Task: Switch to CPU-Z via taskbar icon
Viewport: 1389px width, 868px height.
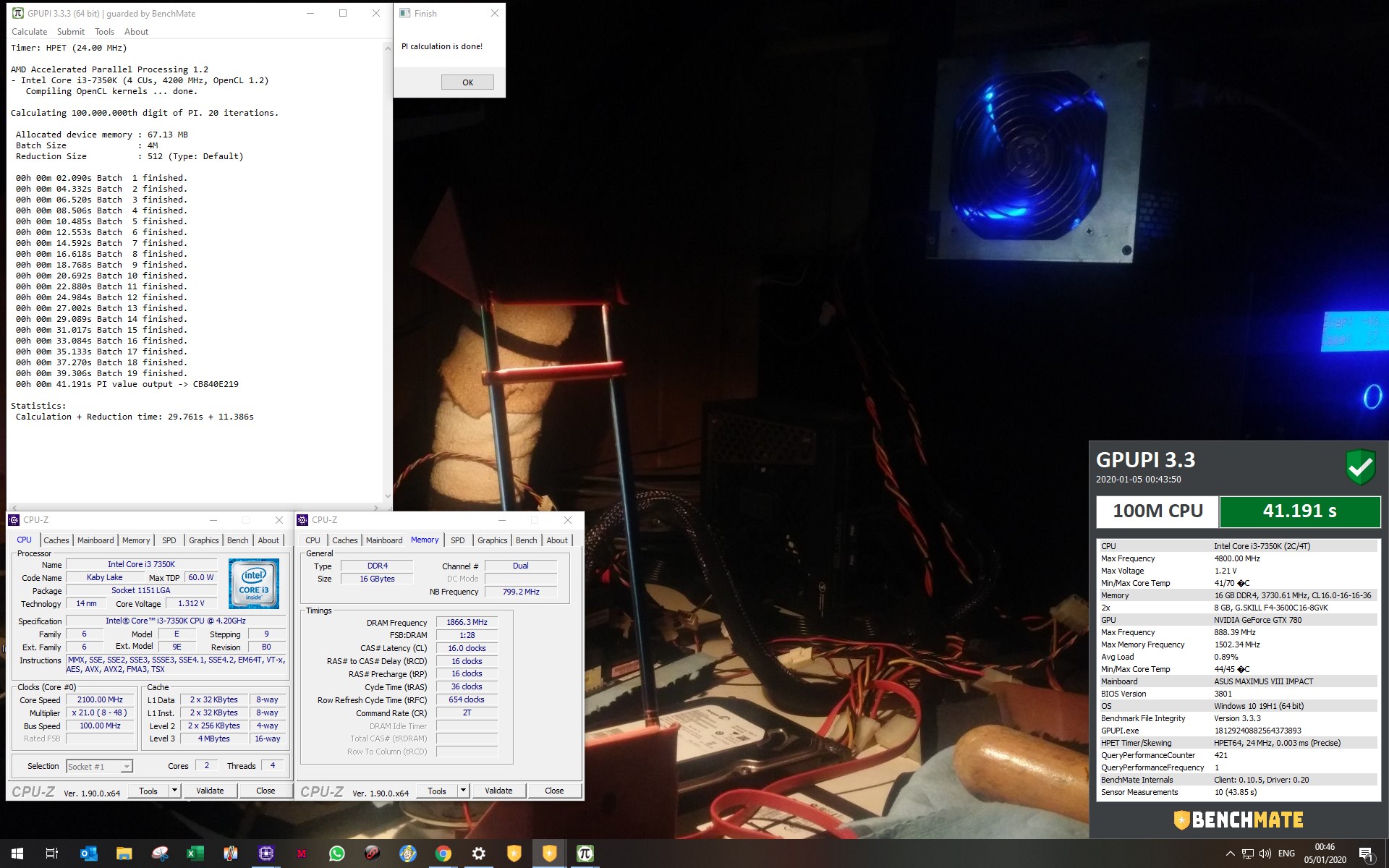Action: coord(266,854)
